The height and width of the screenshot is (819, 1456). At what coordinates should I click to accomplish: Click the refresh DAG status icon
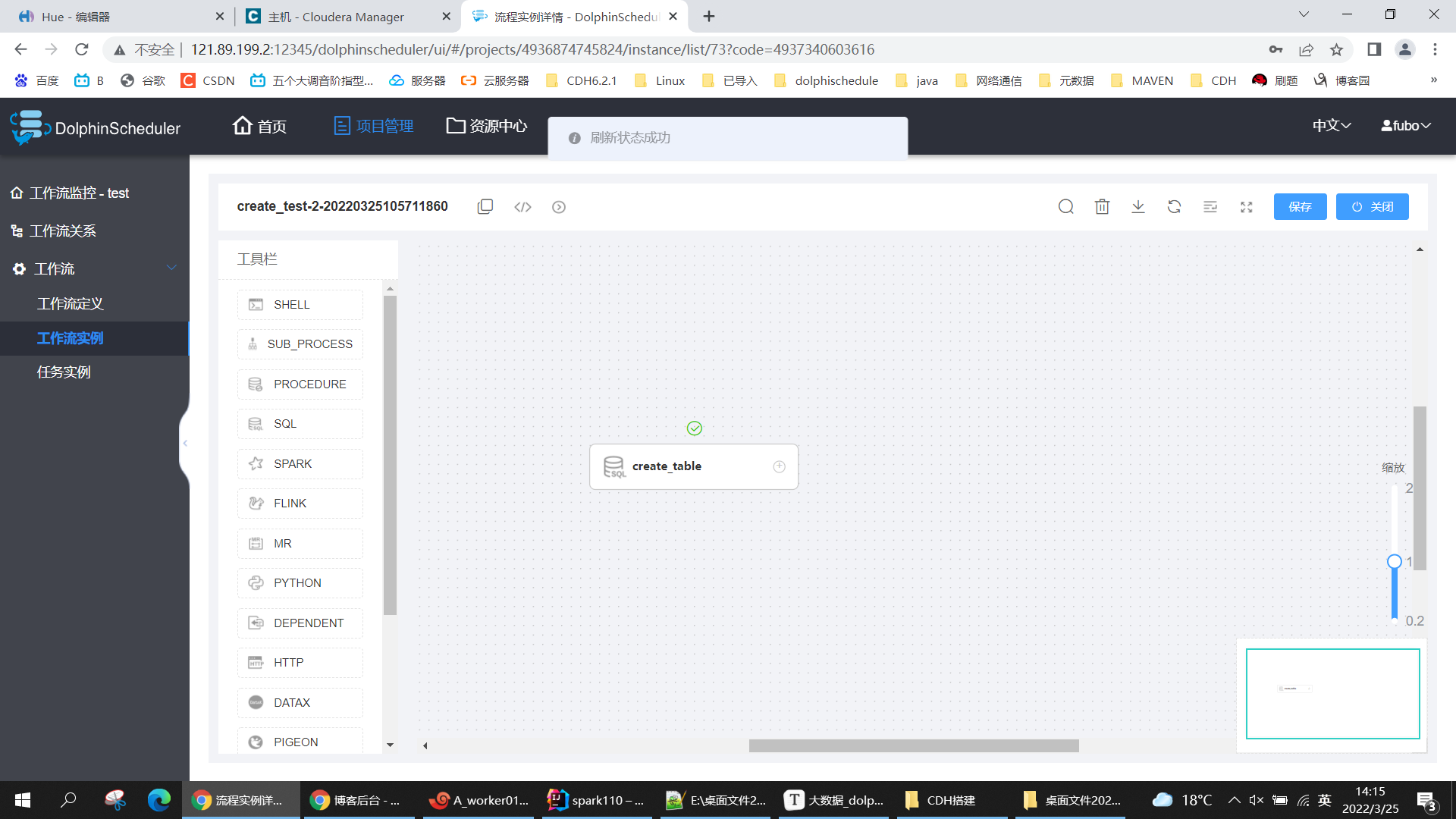[1174, 206]
